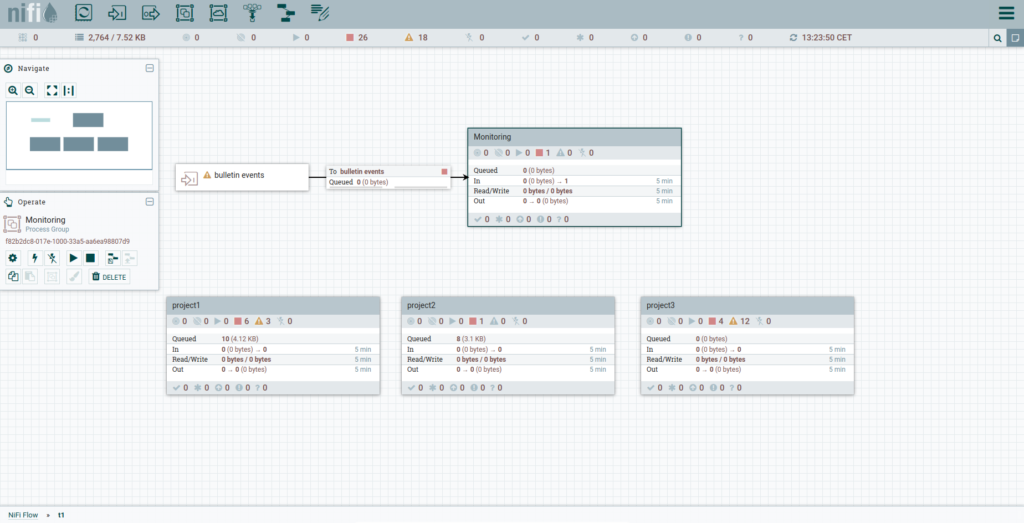Screen dimensions: 1024x523
Task: Click the Monitoring id f82b2dc8 text
Action: [68, 242]
